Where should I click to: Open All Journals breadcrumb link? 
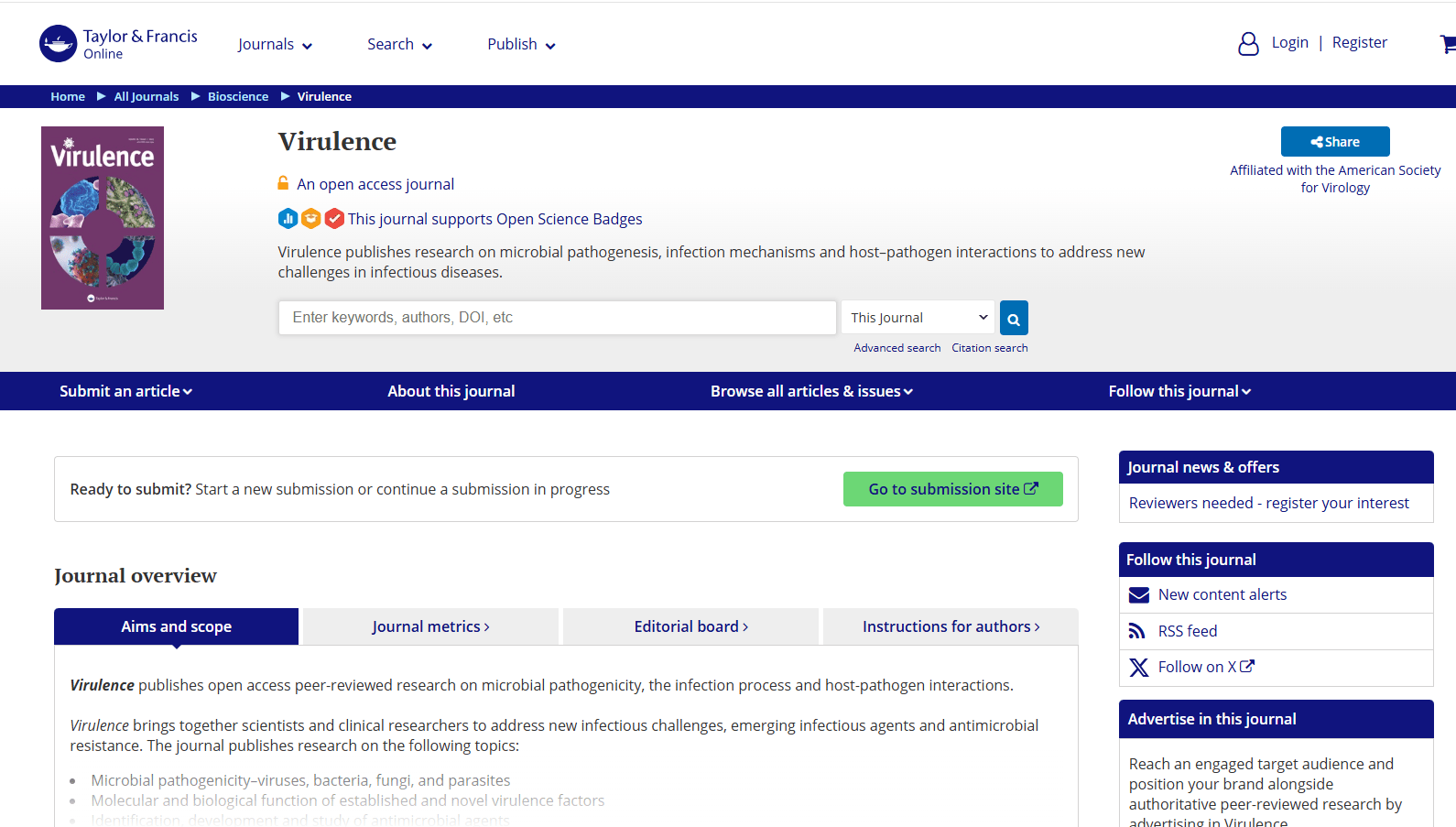[147, 96]
